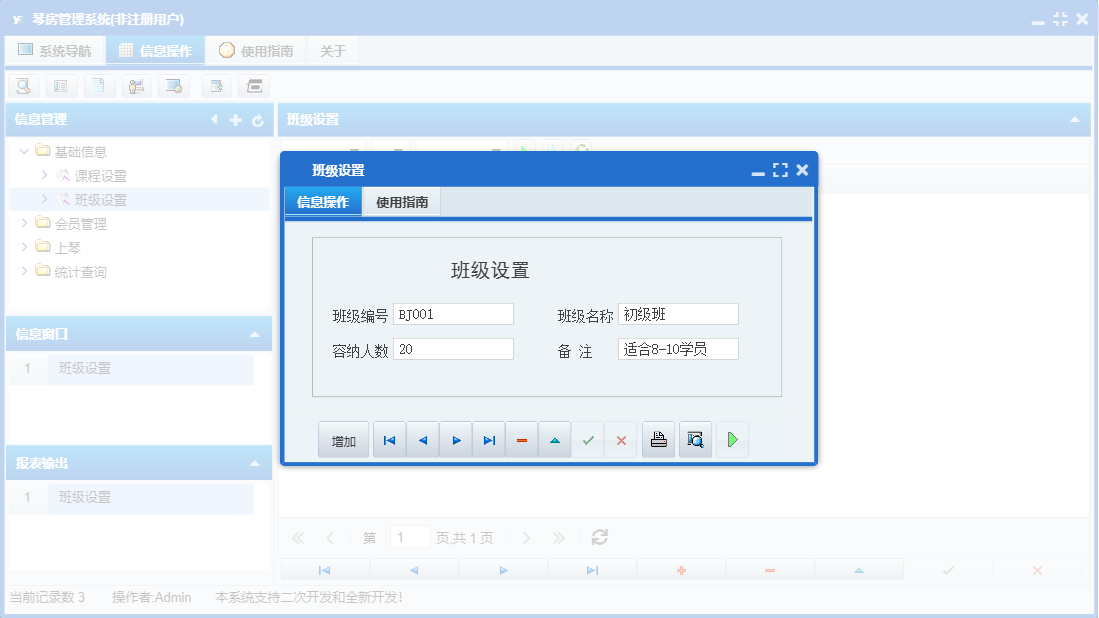Refresh the page list with the refresh icon
The height and width of the screenshot is (618, 1099).
[x=599, y=537]
